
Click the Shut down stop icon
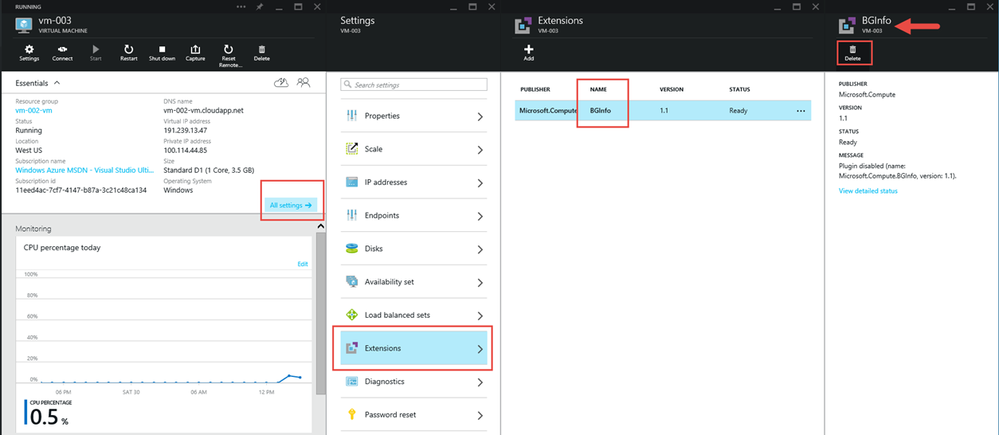coord(162,49)
